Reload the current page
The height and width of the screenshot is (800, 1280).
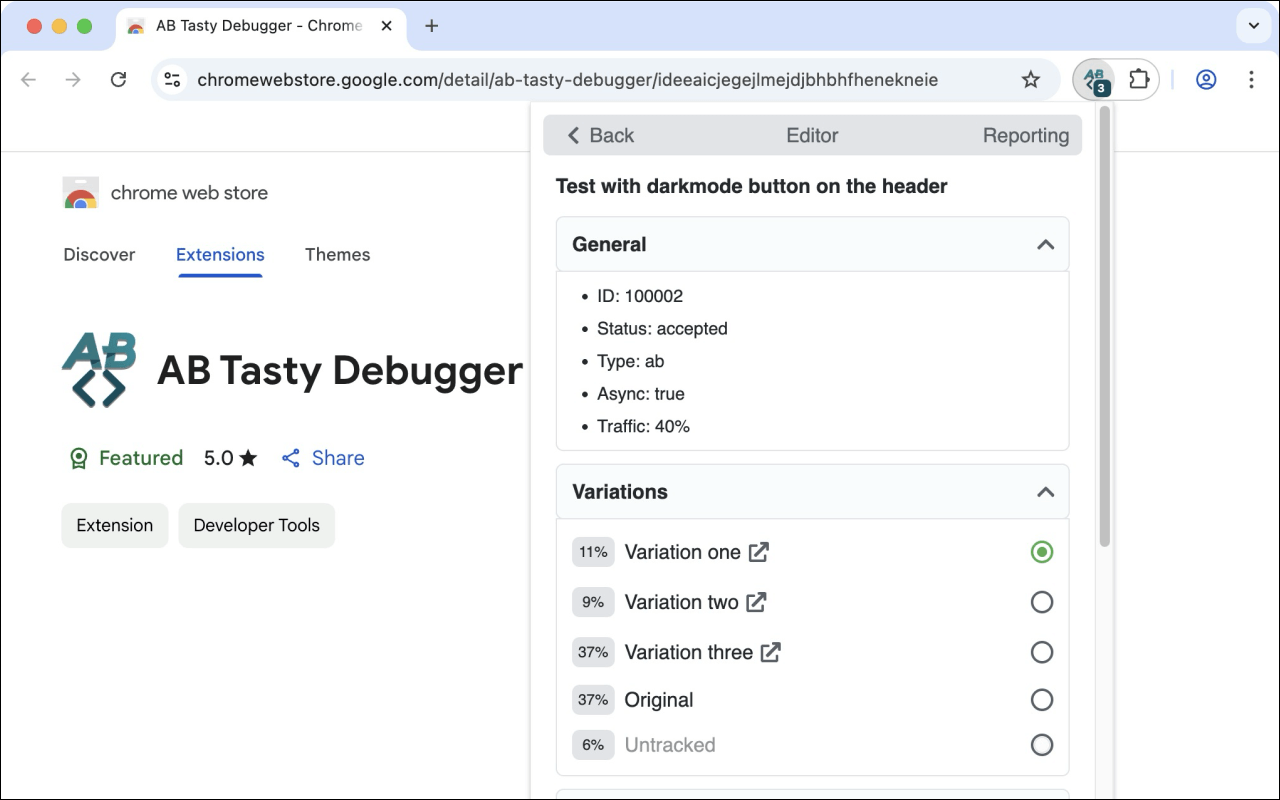coord(118,80)
